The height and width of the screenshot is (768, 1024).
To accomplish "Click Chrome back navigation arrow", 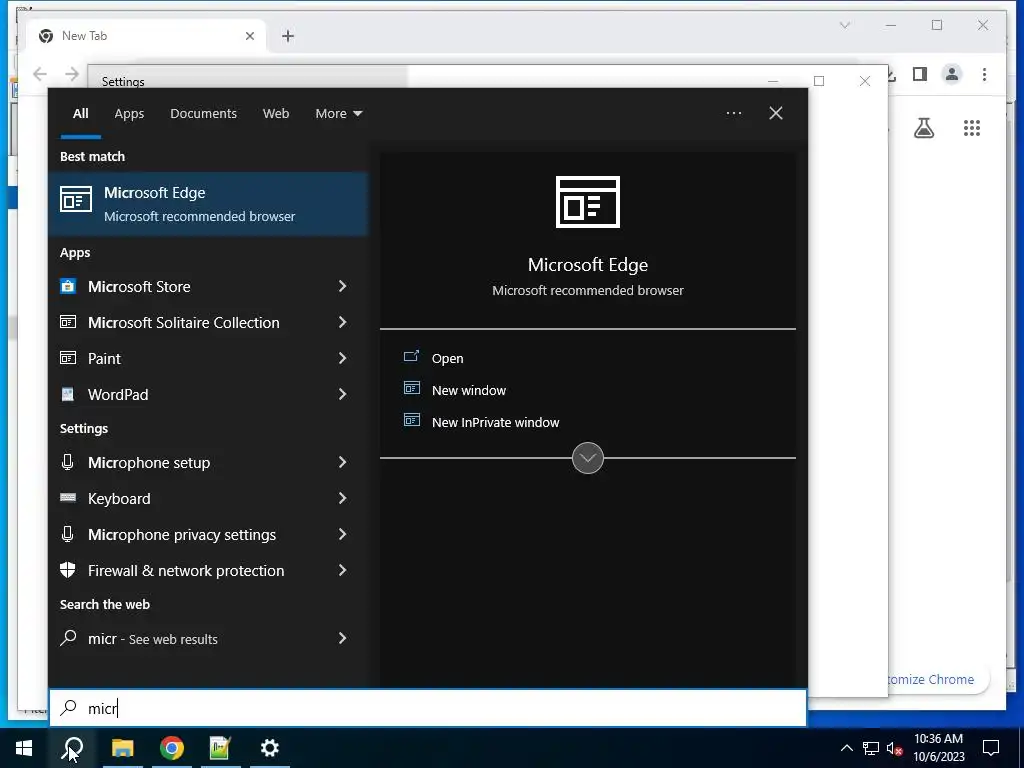I will (x=40, y=74).
